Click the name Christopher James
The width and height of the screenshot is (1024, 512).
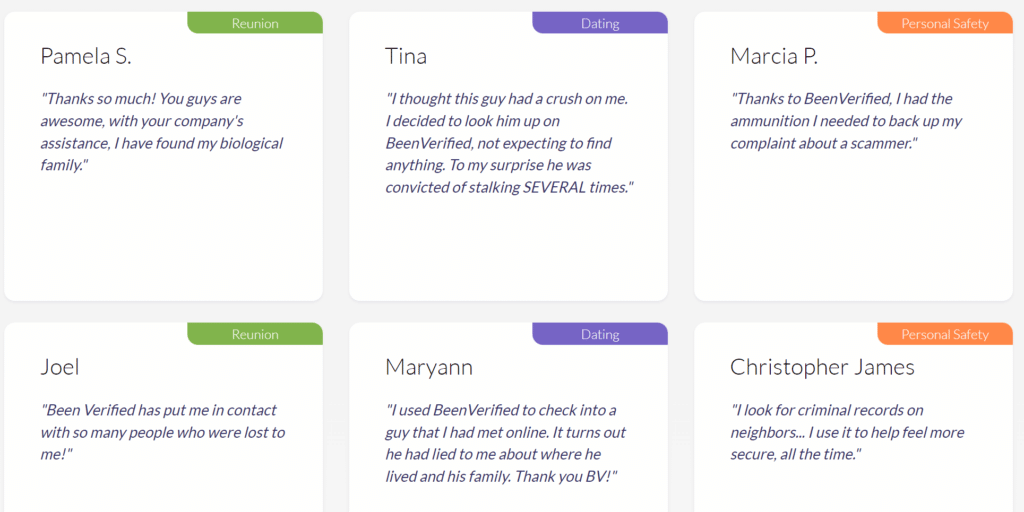tap(822, 368)
